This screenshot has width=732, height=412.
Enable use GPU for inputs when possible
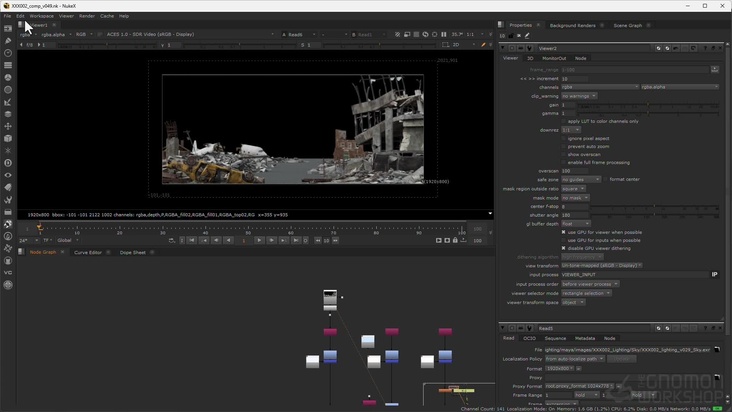563,240
